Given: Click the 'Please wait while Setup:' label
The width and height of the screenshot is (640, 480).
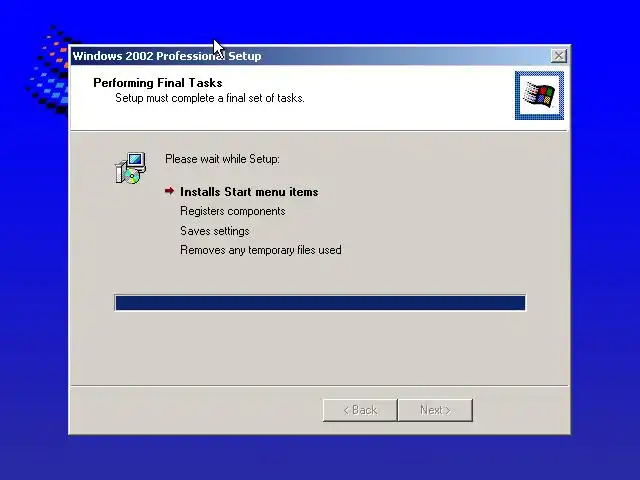Looking at the screenshot, I should [222, 159].
